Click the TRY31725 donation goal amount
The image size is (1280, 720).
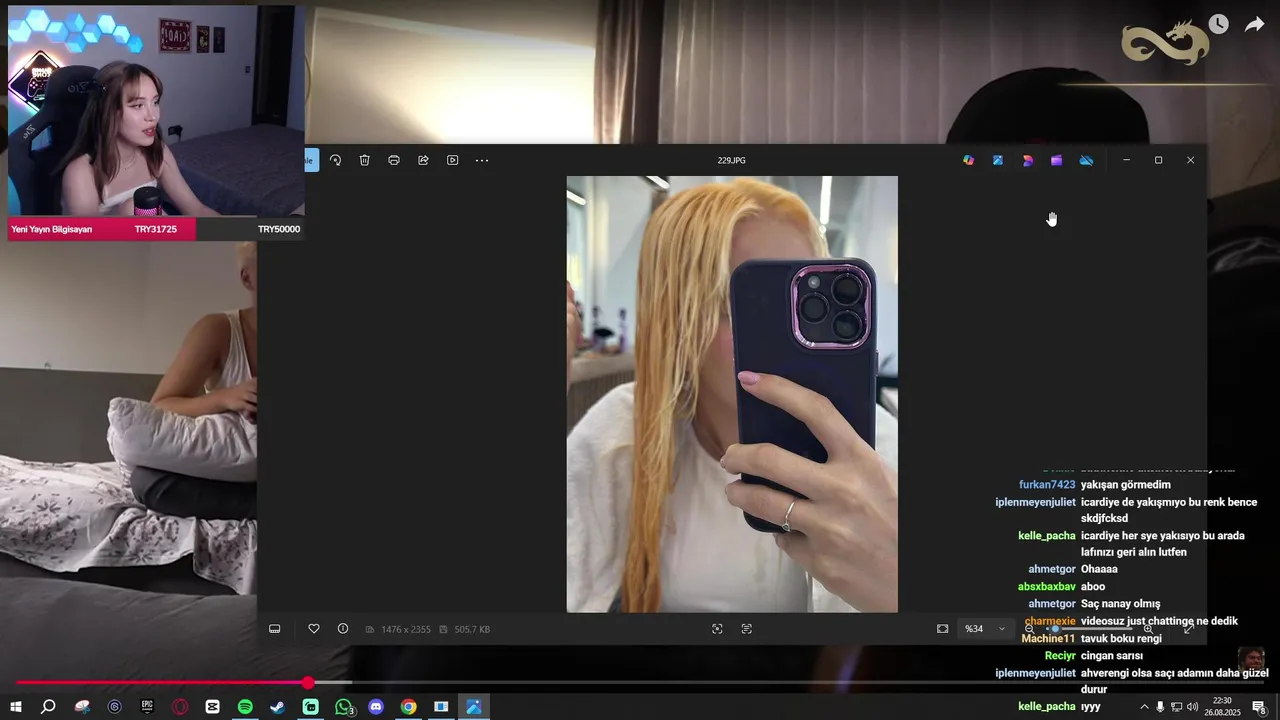tap(155, 229)
